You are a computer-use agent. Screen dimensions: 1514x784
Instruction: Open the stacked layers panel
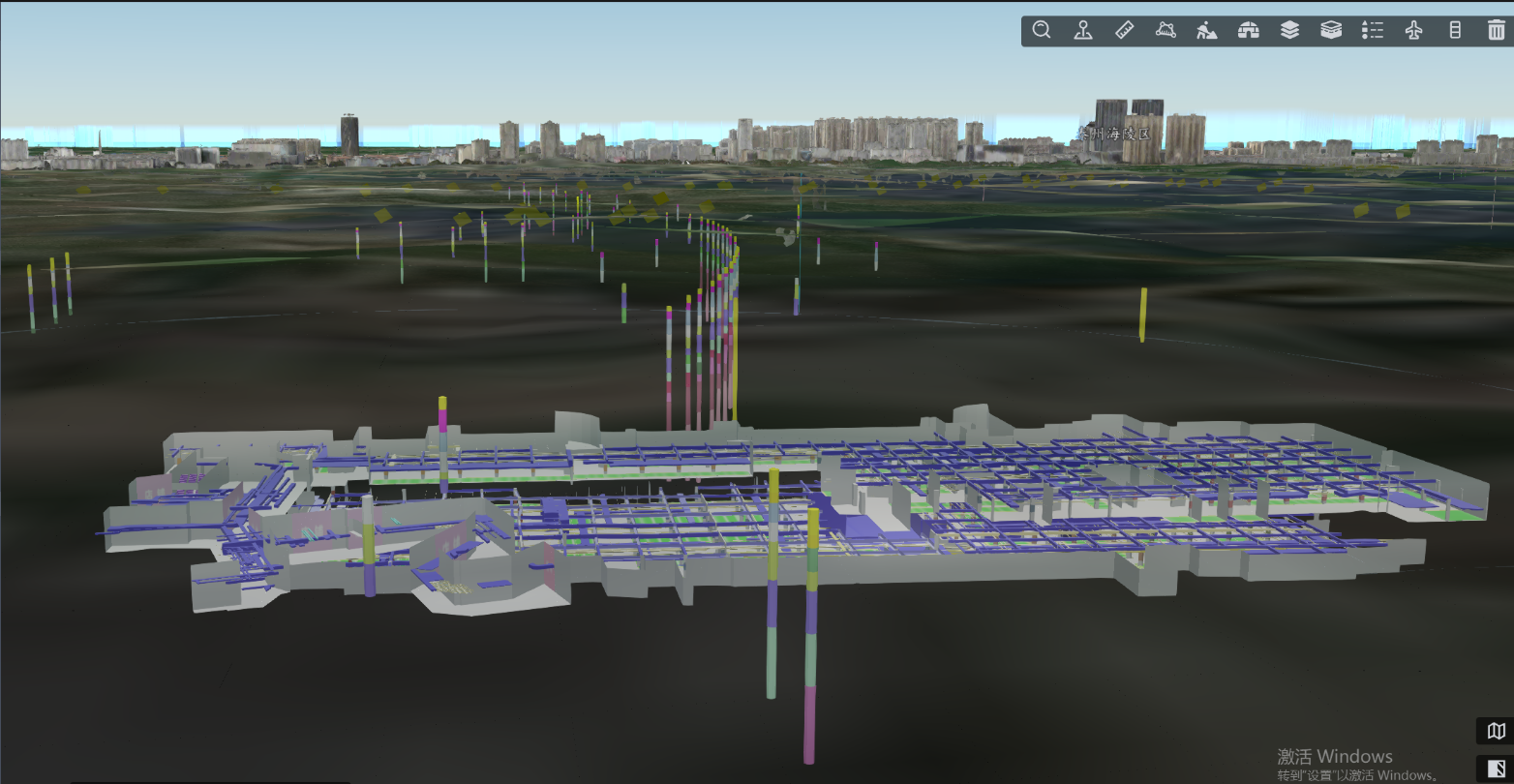pos(1289,30)
